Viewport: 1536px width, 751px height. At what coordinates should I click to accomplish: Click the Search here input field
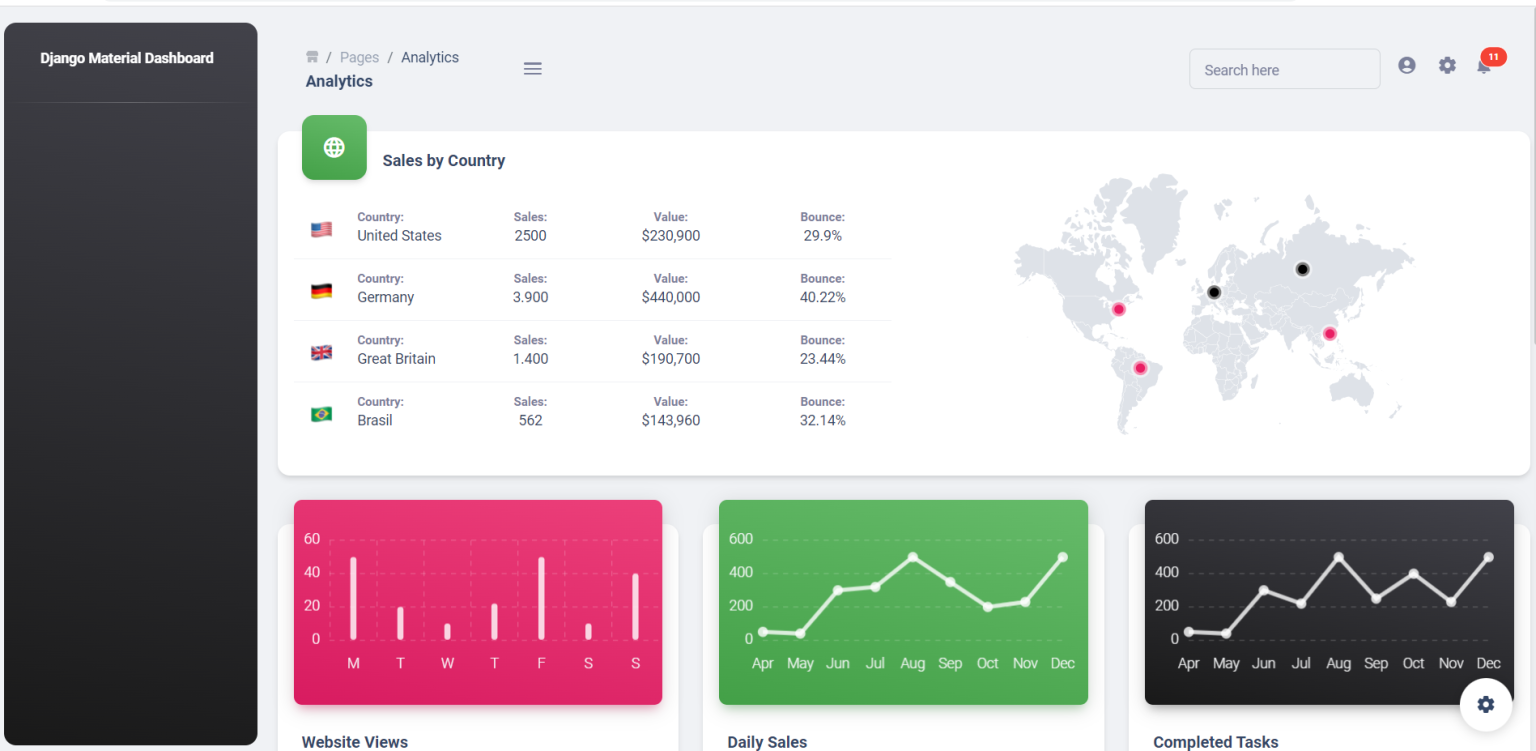pos(1284,70)
